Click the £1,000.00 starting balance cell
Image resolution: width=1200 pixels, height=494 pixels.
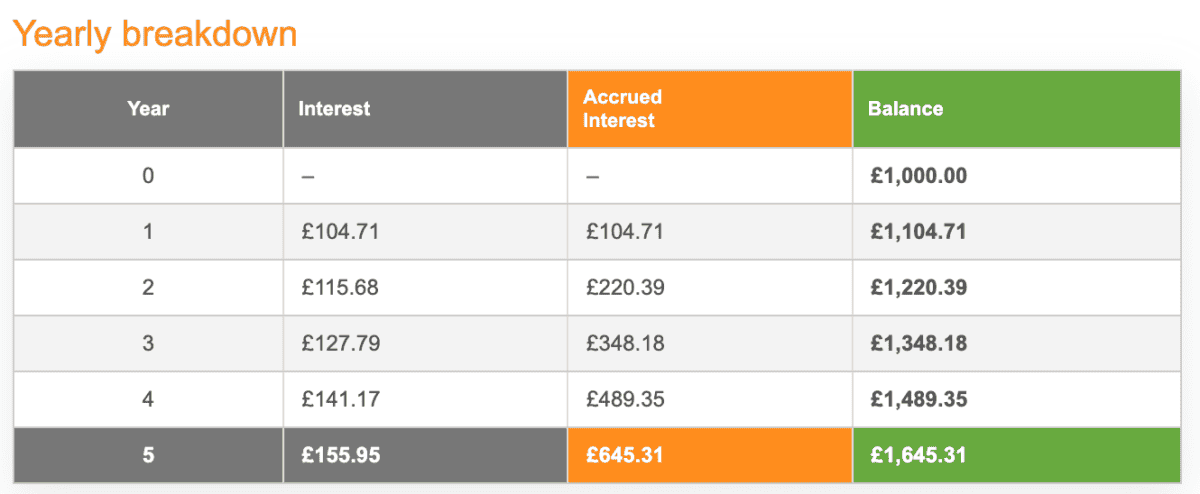click(918, 176)
